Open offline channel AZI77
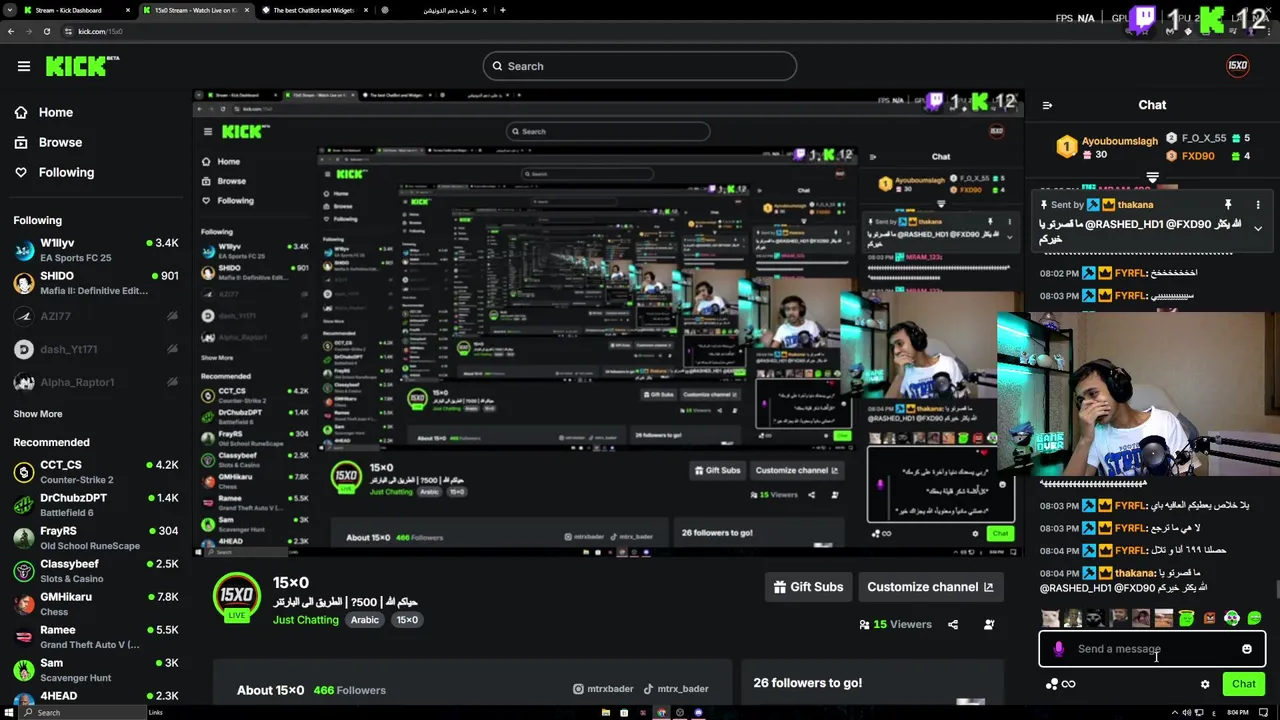This screenshot has width=1280, height=720. pyautogui.click(x=95, y=316)
